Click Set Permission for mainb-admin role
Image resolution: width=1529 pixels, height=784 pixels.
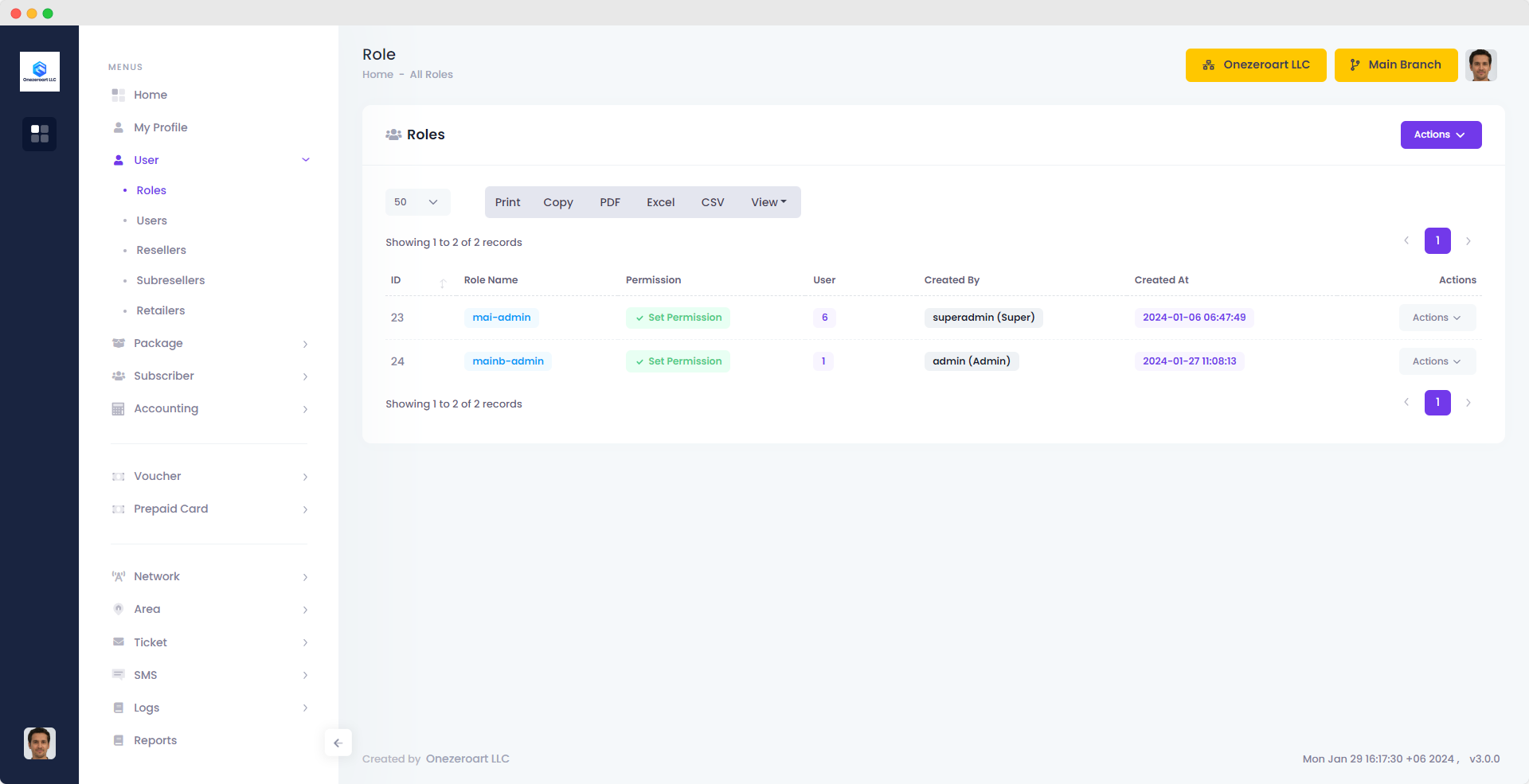tap(678, 361)
